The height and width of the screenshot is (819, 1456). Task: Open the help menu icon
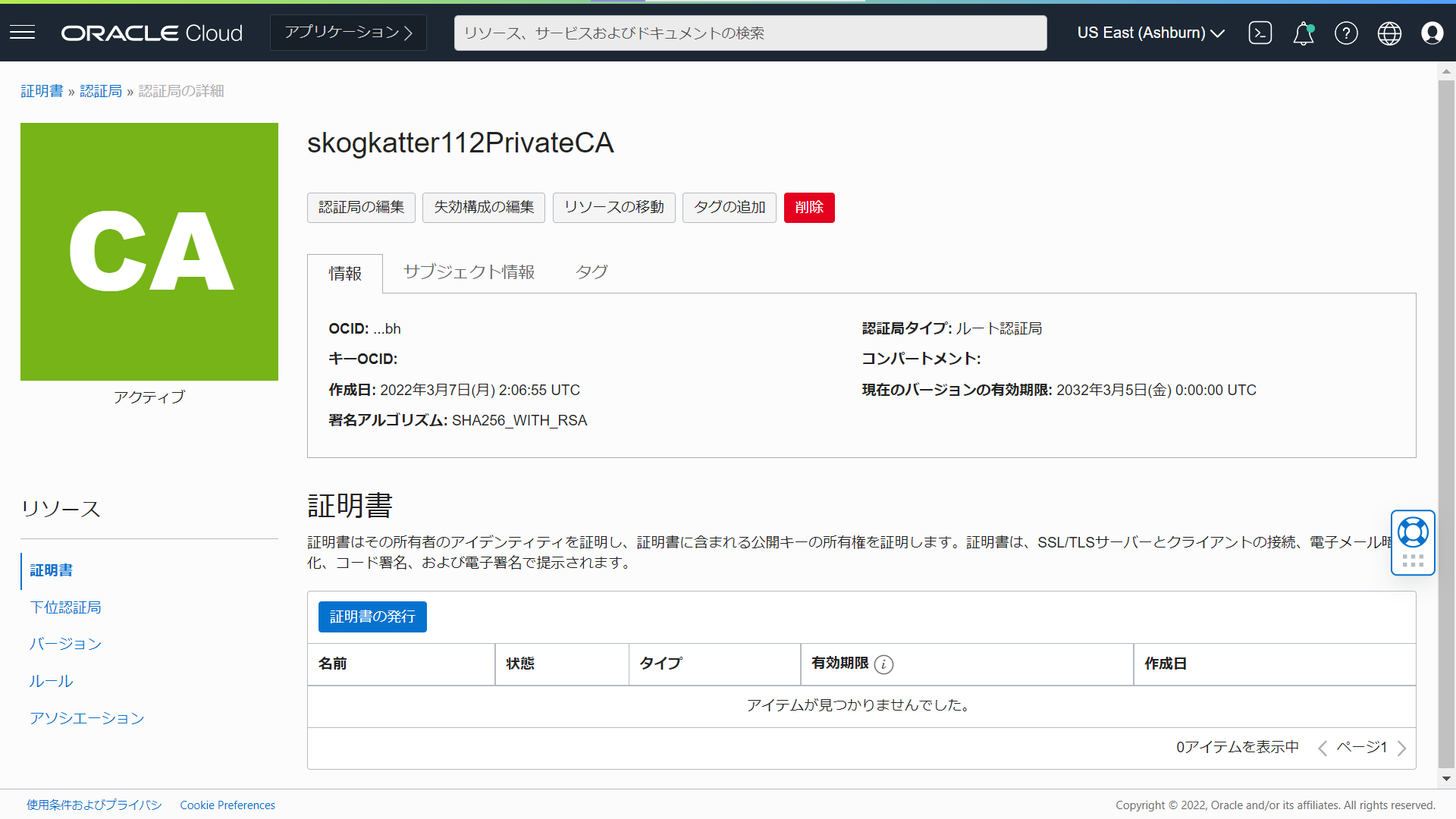(x=1346, y=33)
